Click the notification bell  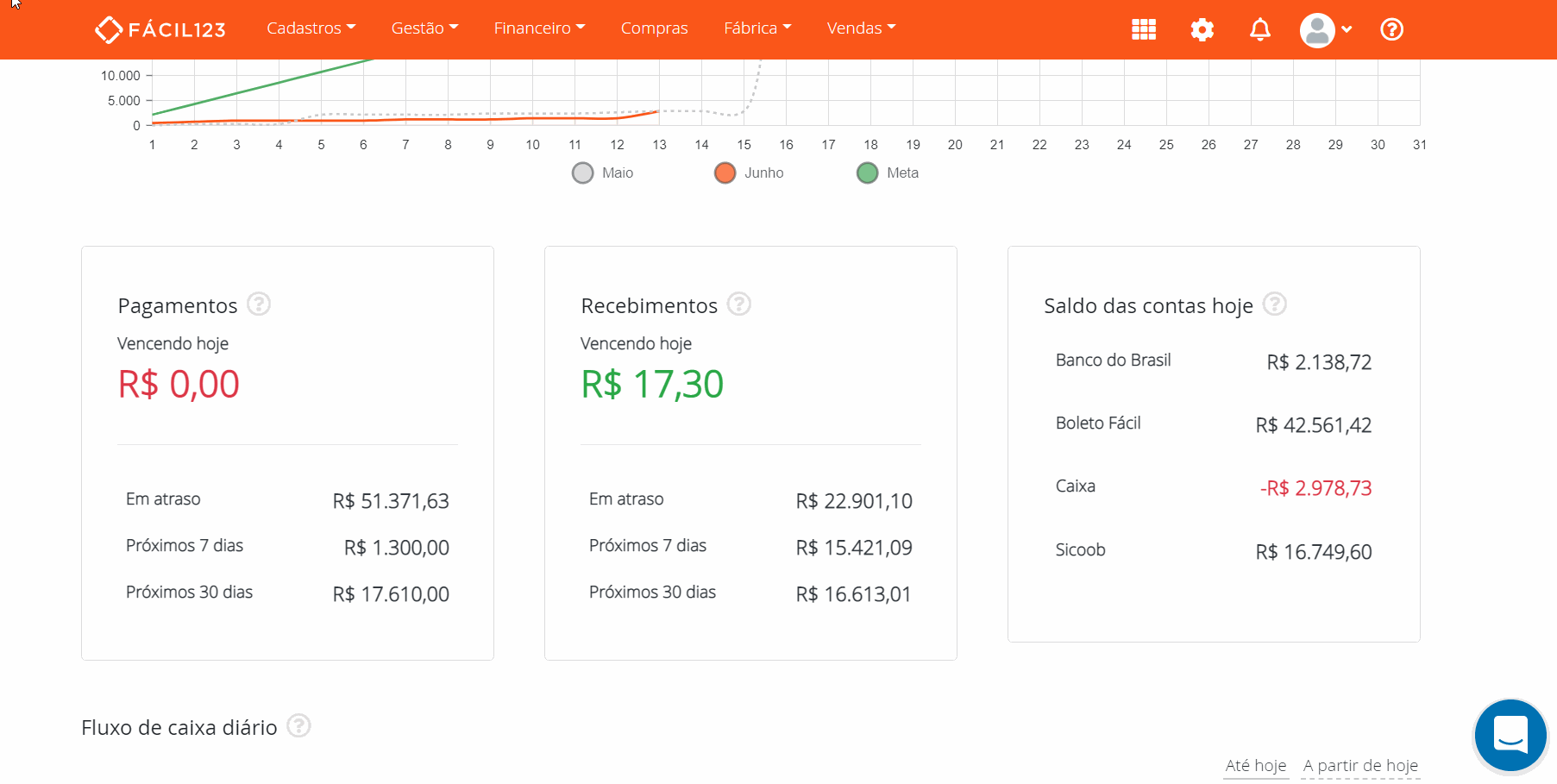(x=1259, y=28)
